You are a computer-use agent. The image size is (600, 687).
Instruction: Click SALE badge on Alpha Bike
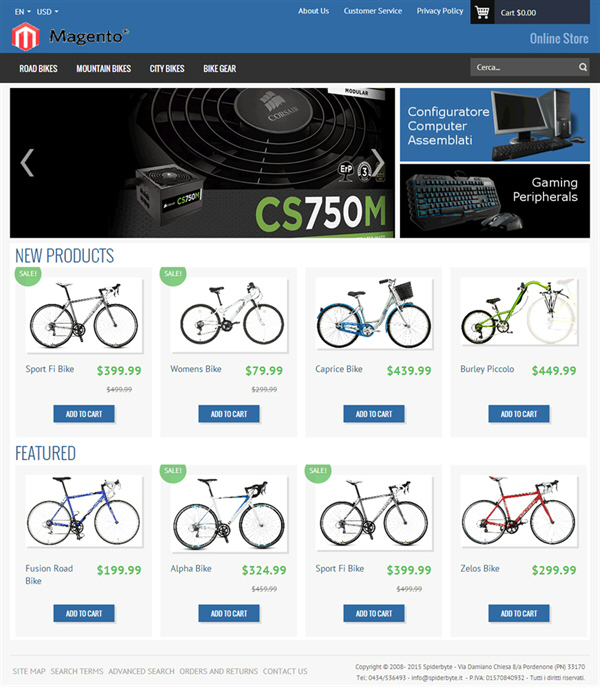tap(173, 472)
